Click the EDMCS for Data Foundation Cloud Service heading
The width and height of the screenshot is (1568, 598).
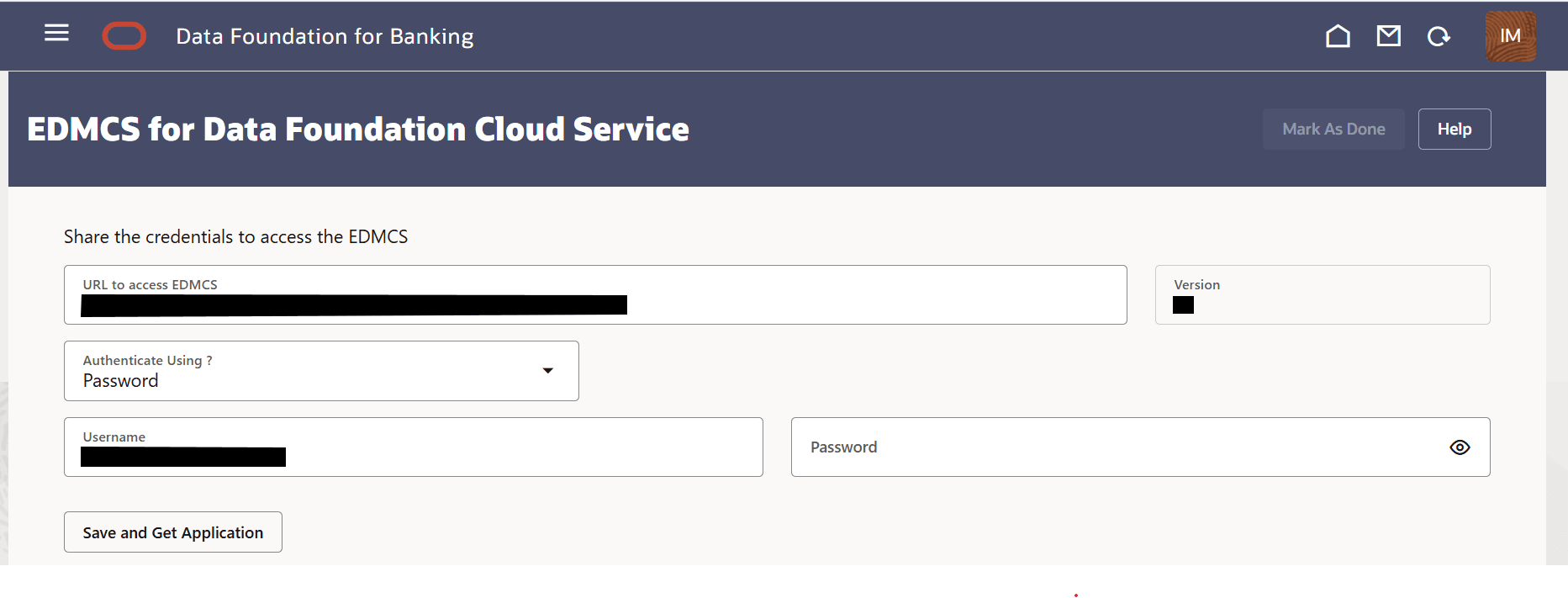(358, 130)
